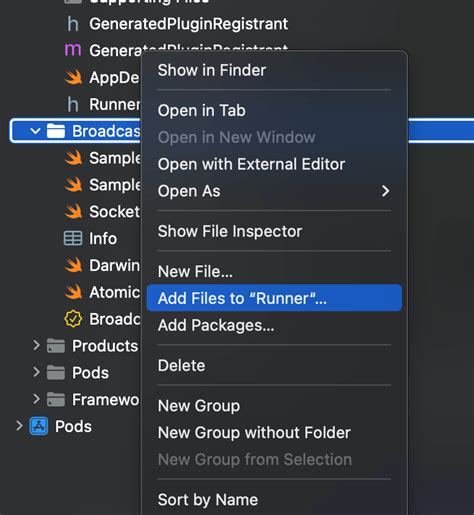The height and width of the screenshot is (515, 474).
Task: Choose New File… from context menu
Action: [195, 271]
